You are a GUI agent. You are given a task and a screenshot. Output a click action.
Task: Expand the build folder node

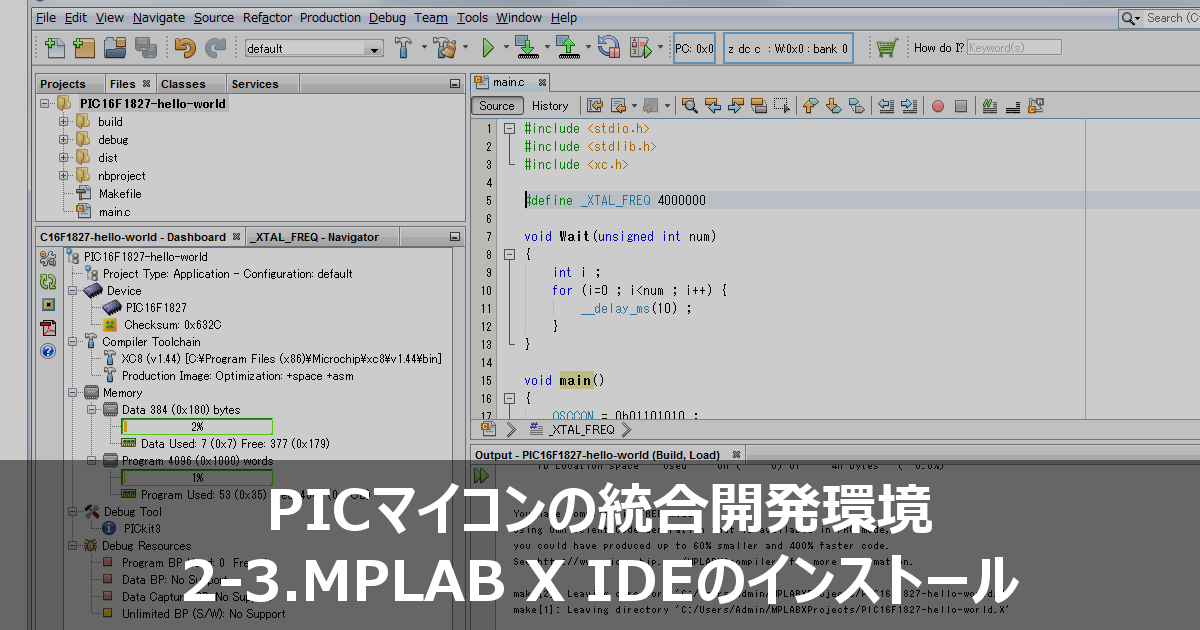coord(64,122)
